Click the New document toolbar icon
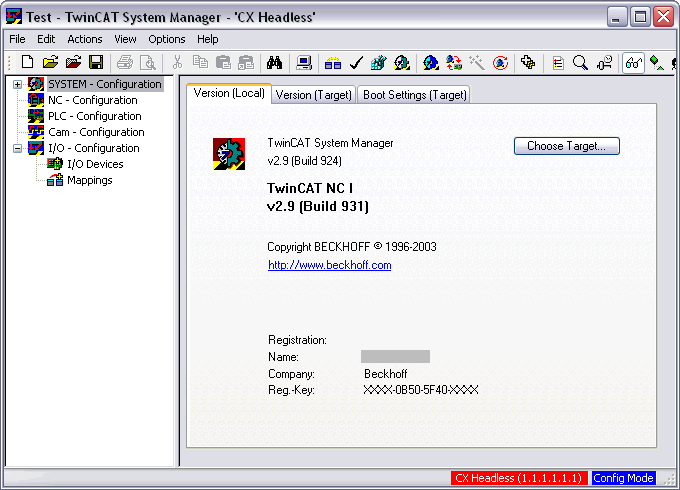The width and height of the screenshot is (680, 490). 28,62
